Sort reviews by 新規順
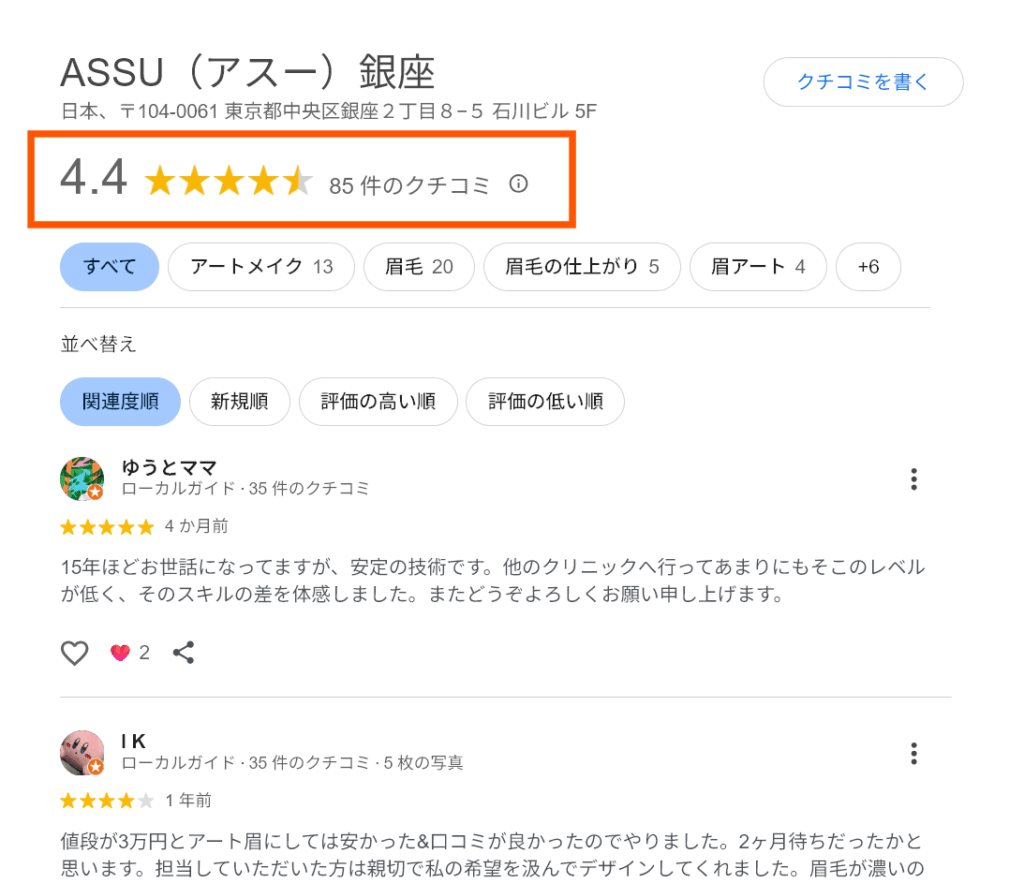The image size is (1024, 883). [239, 402]
